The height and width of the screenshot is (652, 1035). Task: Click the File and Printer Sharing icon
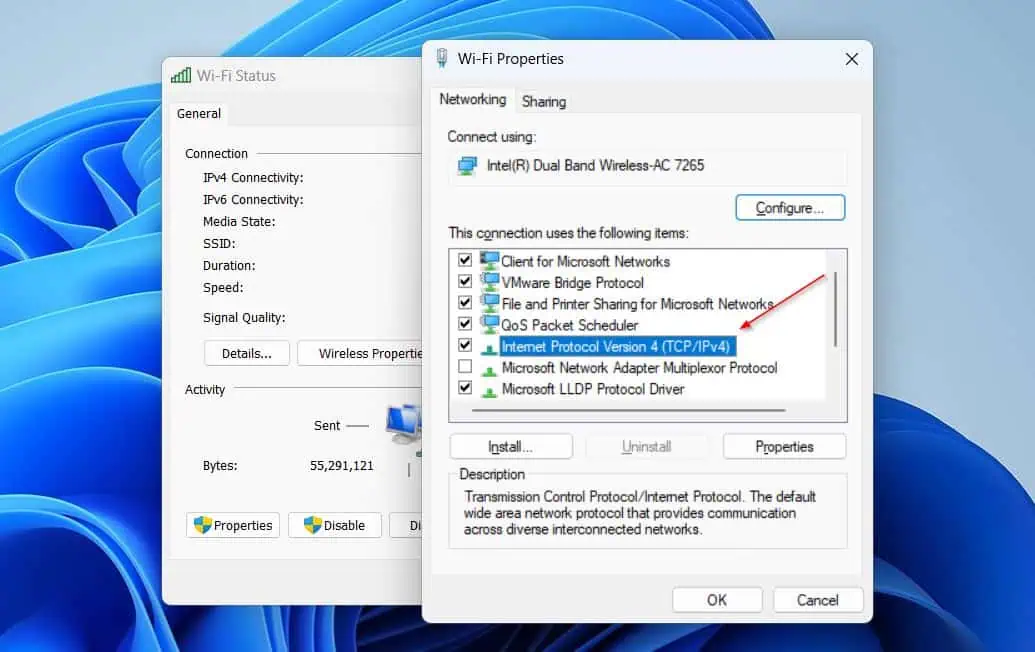pyautogui.click(x=489, y=302)
